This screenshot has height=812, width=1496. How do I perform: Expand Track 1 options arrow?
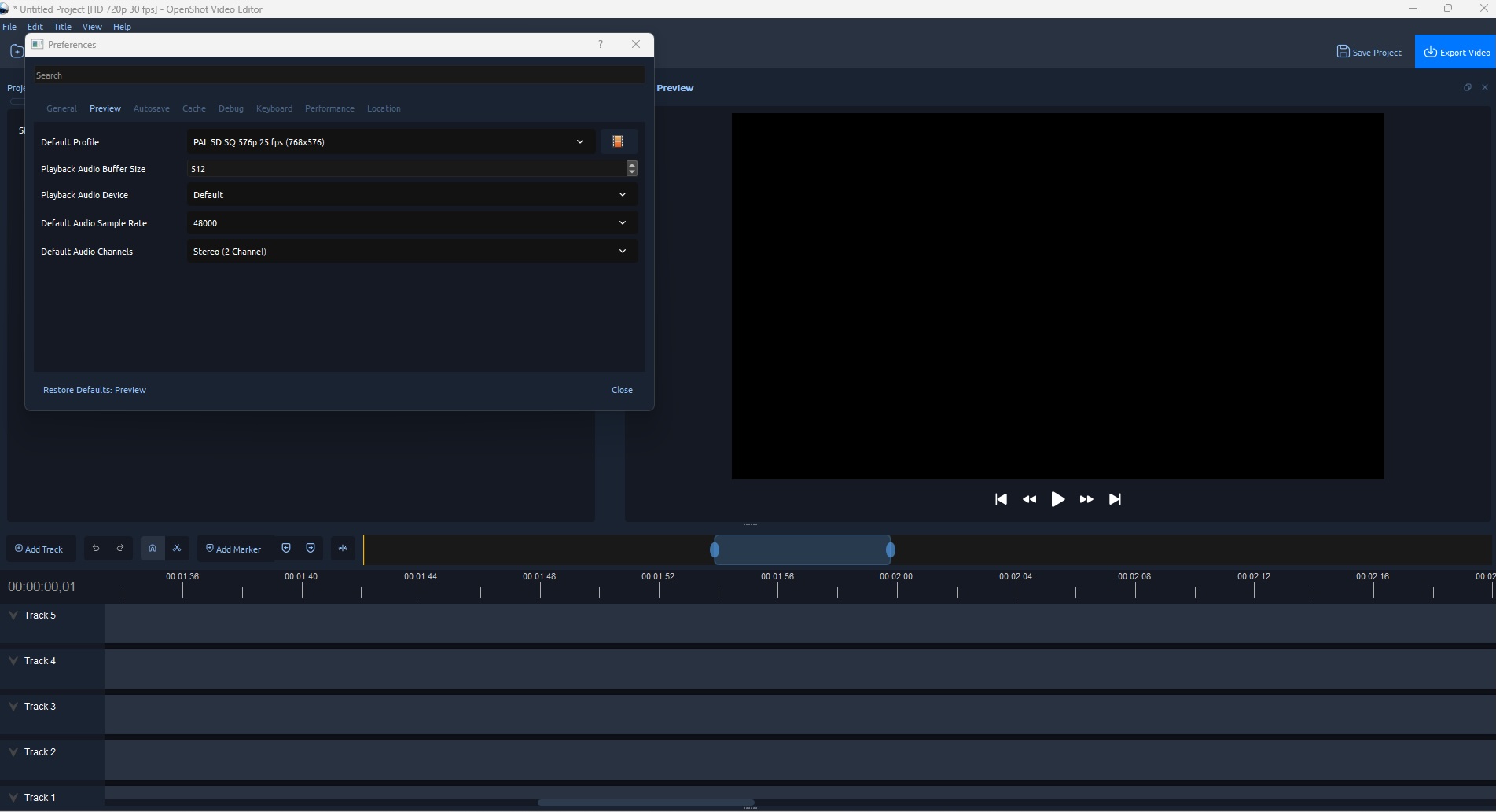[x=13, y=798]
